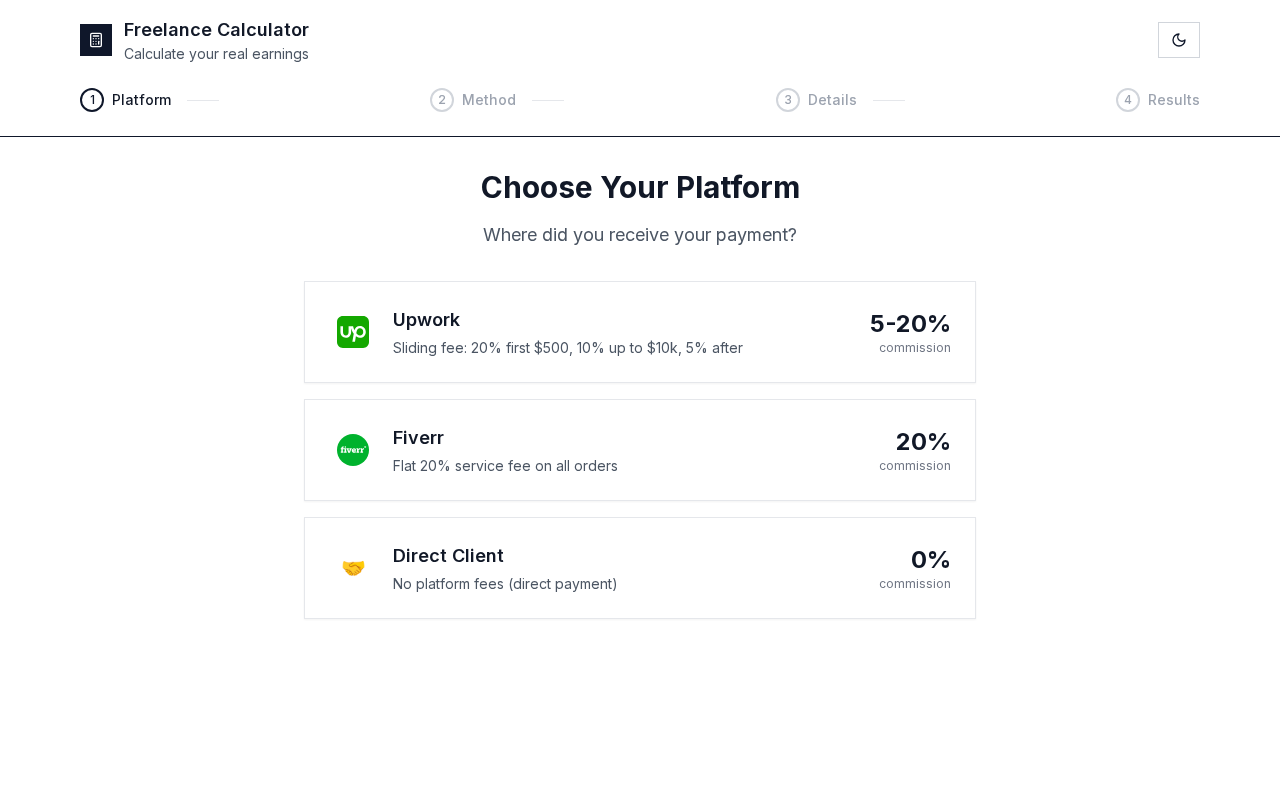The width and height of the screenshot is (1280, 800).
Task: Click the 20% commission value for Fiverr
Action: [x=923, y=442]
